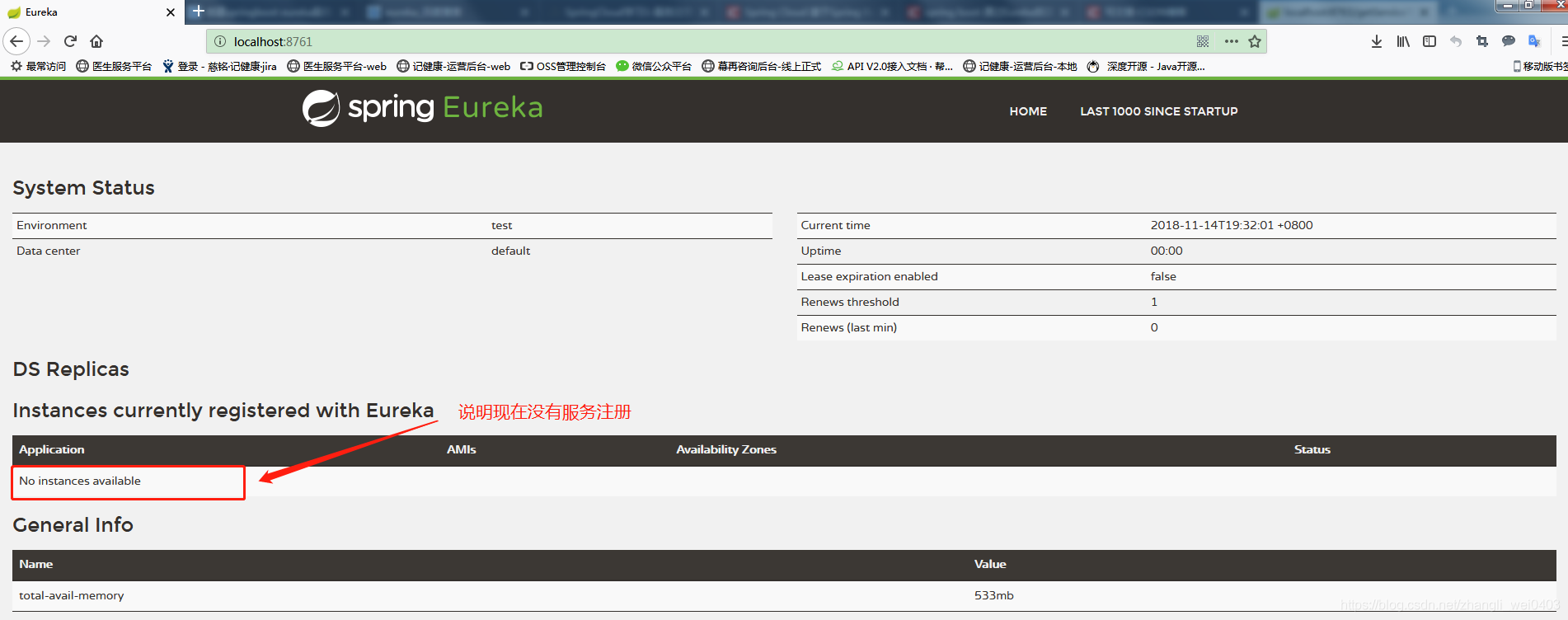
Task: Select the Environment value 'test'
Action: point(501,225)
